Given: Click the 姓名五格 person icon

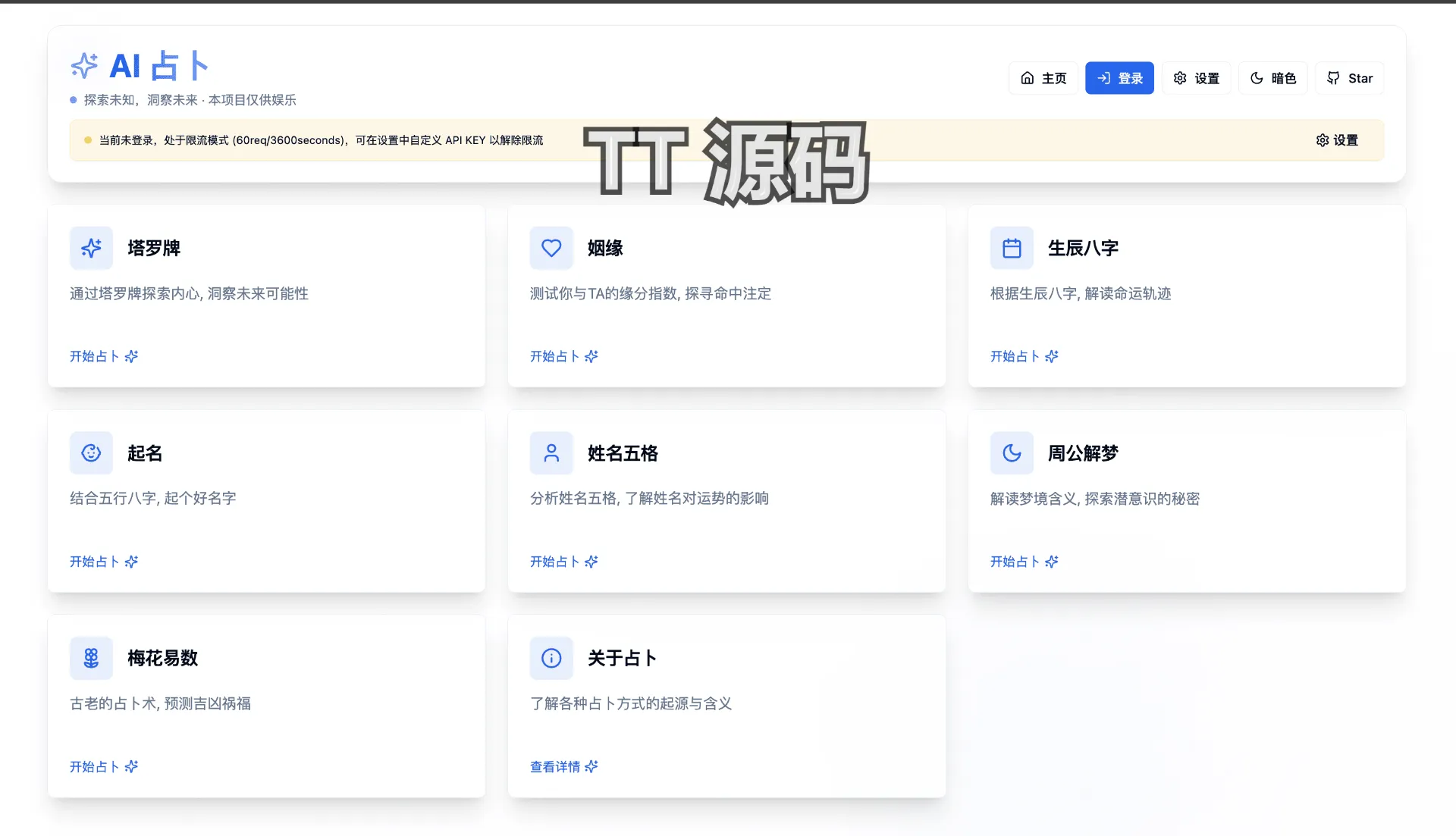Looking at the screenshot, I should click(551, 453).
